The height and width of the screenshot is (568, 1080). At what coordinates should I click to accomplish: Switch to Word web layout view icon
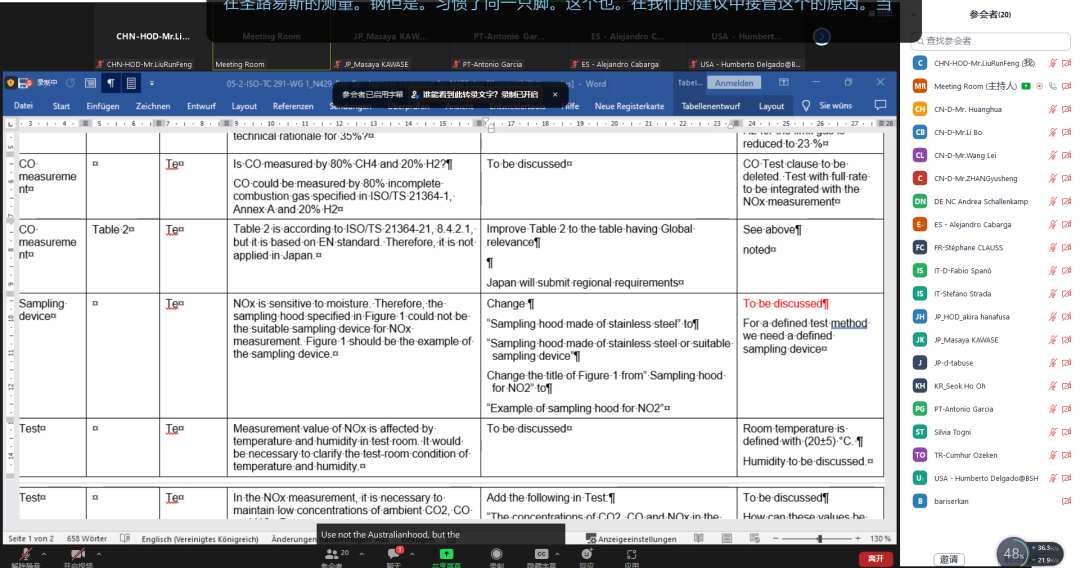(x=754, y=538)
